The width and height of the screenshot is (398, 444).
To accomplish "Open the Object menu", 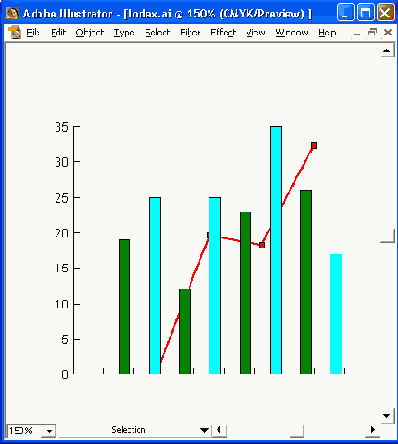I will (x=90, y=32).
